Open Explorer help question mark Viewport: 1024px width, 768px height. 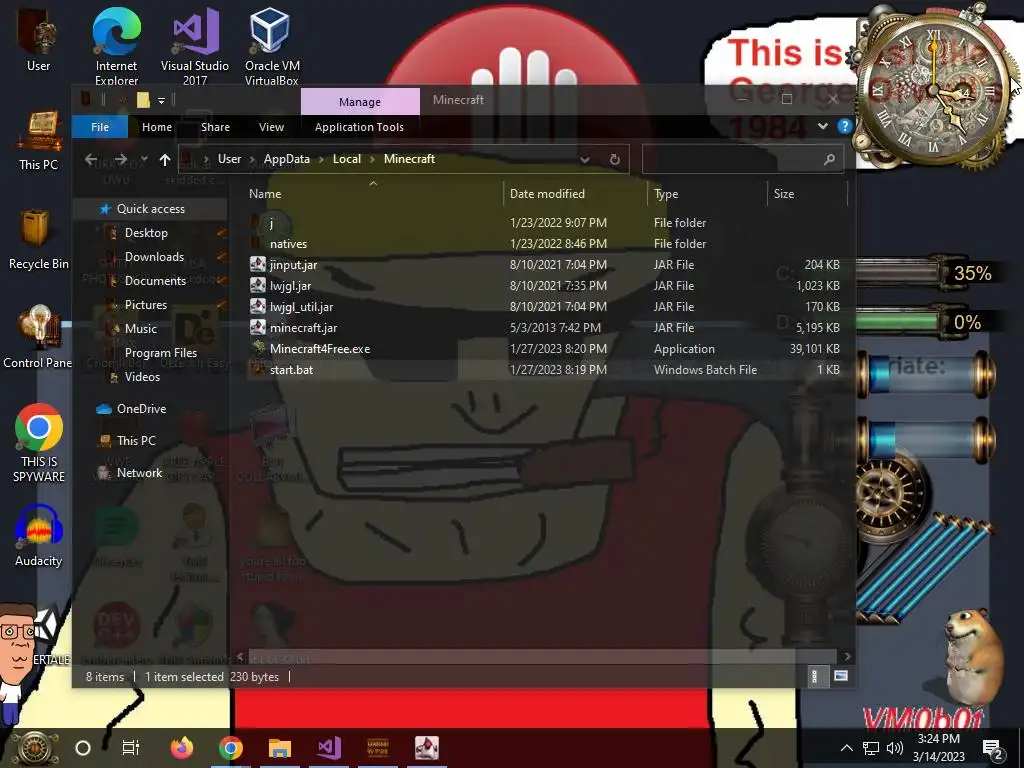coord(844,126)
